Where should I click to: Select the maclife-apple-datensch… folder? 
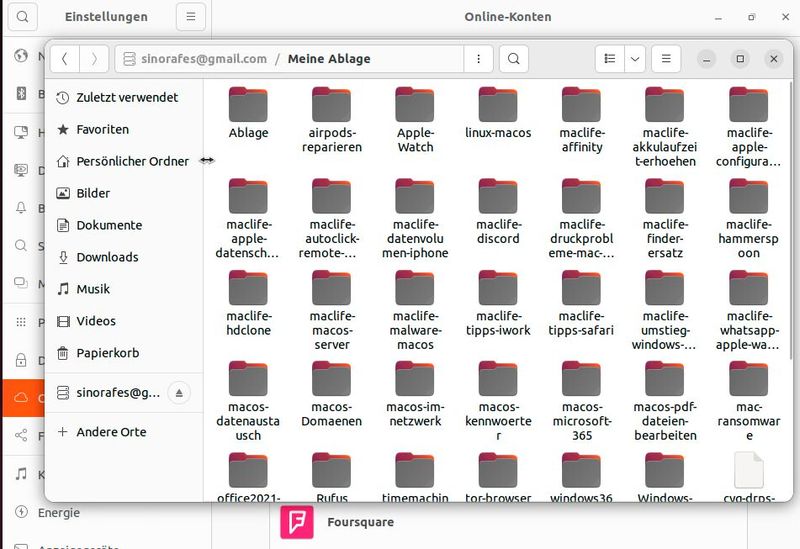[248, 219]
